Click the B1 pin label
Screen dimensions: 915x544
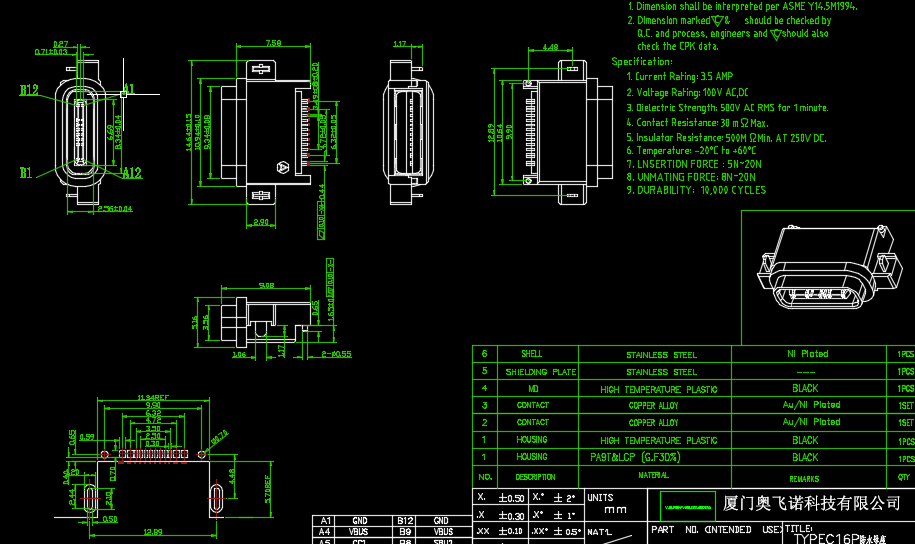27,172
